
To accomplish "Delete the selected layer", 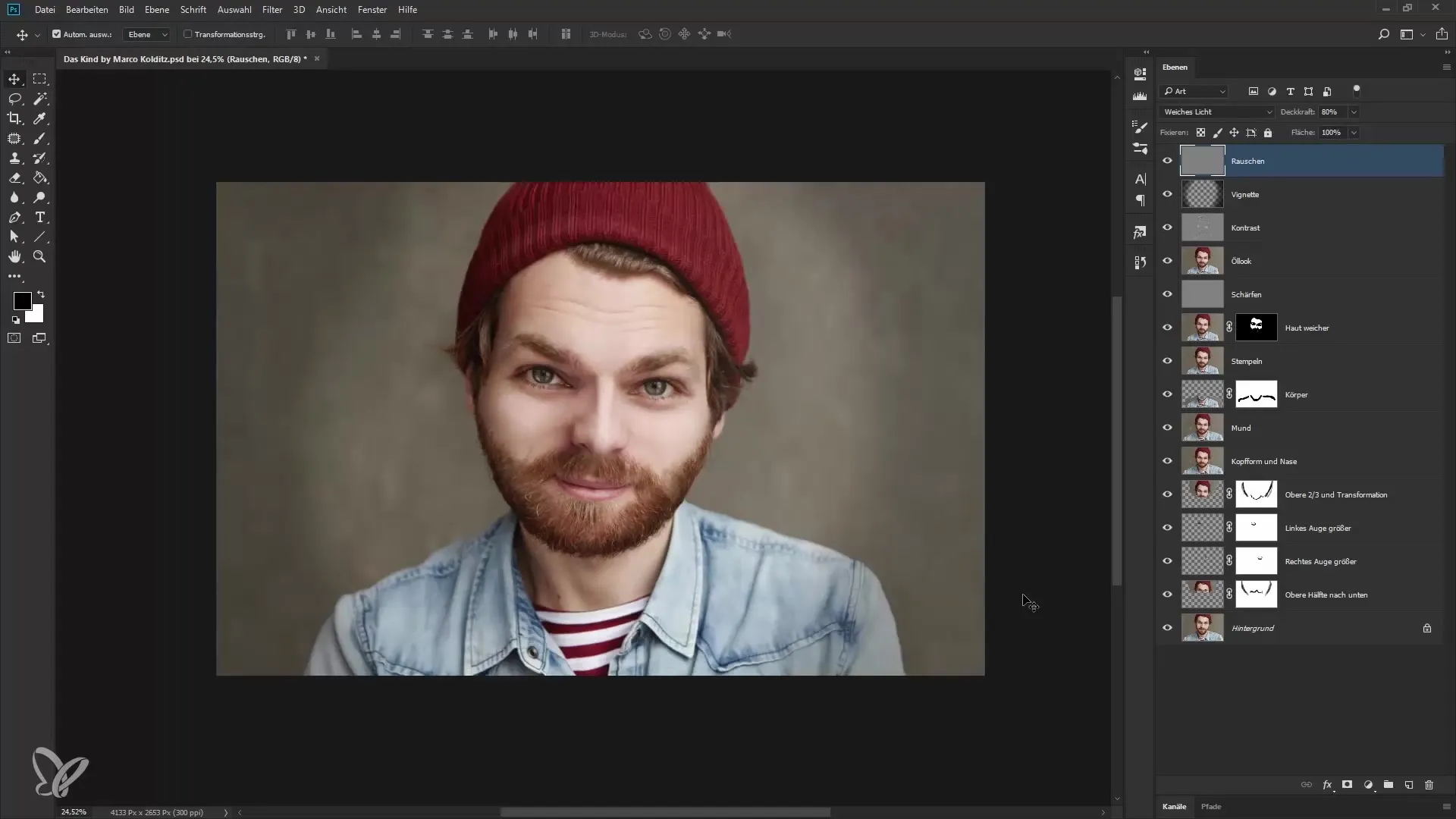I will pos(1429,785).
